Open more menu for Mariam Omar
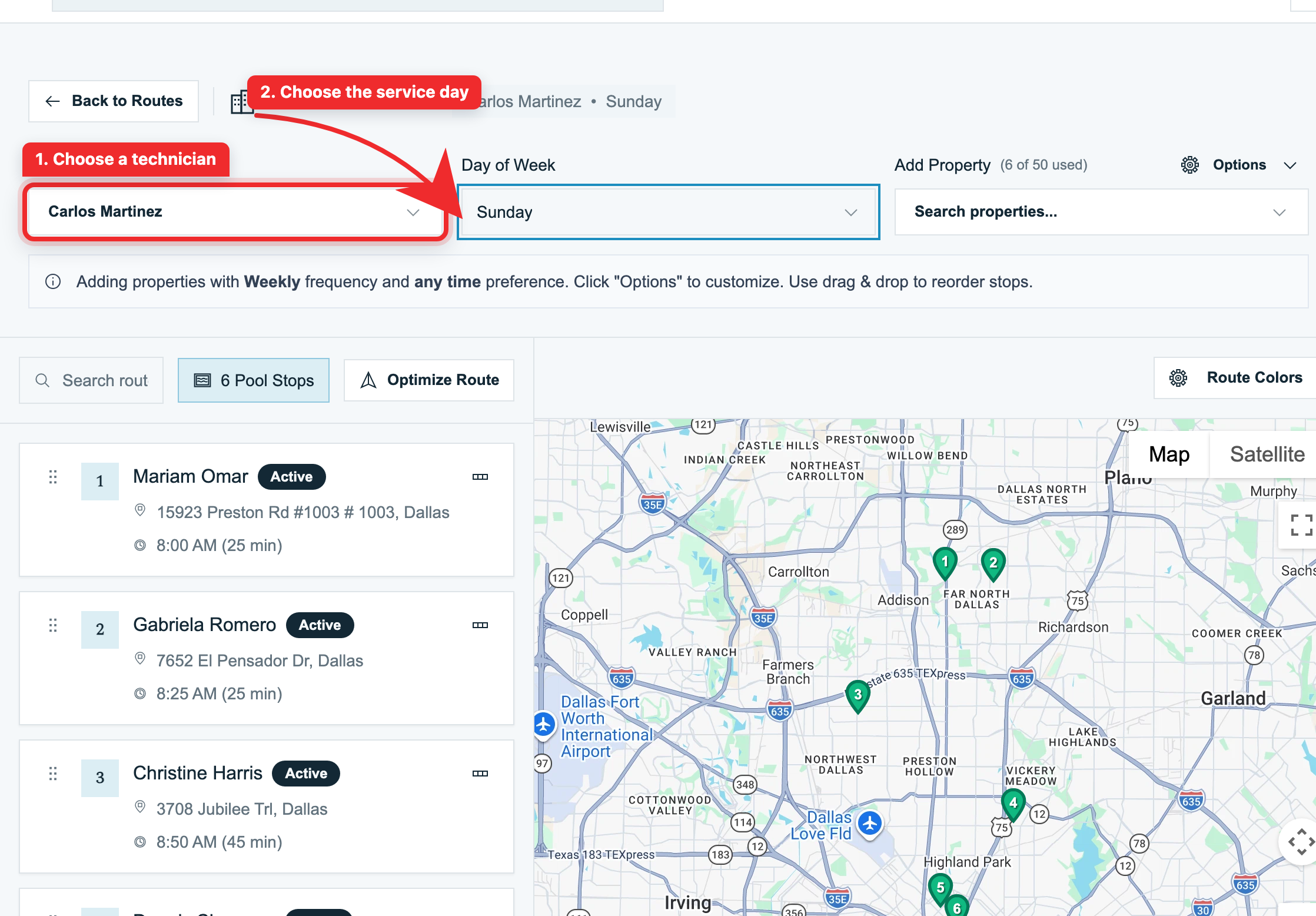Image resolution: width=1316 pixels, height=916 pixels. pyautogui.click(x=480, y=477)
